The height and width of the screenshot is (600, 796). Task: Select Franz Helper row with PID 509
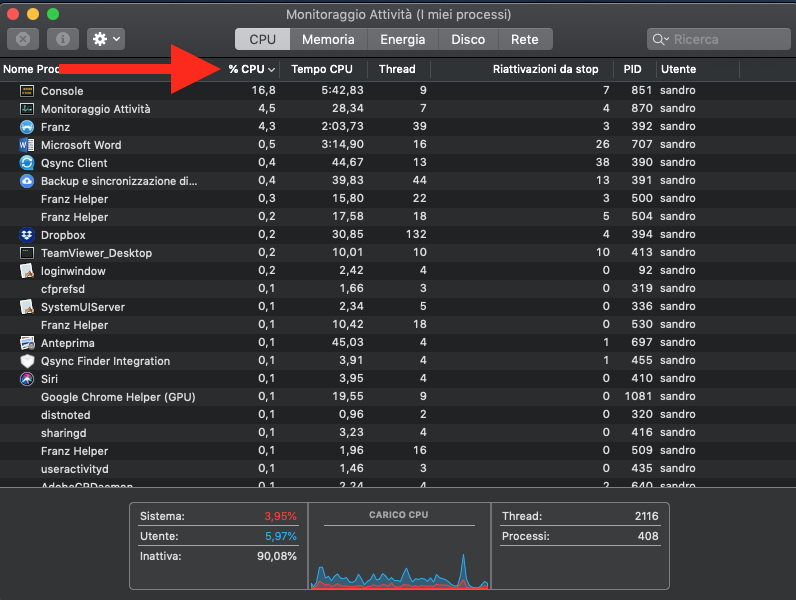tap(398, 451)
